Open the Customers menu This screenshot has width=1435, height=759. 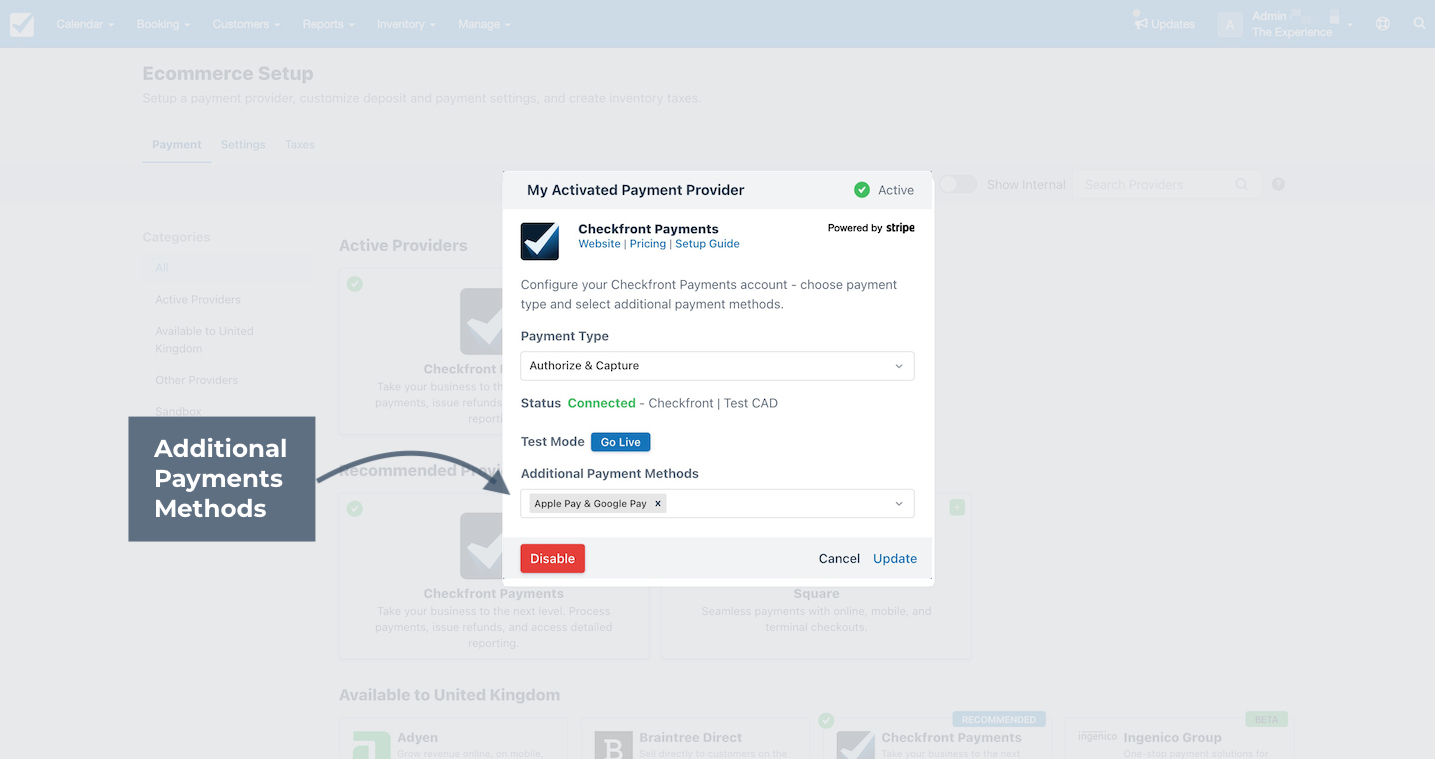pos(246,24)
